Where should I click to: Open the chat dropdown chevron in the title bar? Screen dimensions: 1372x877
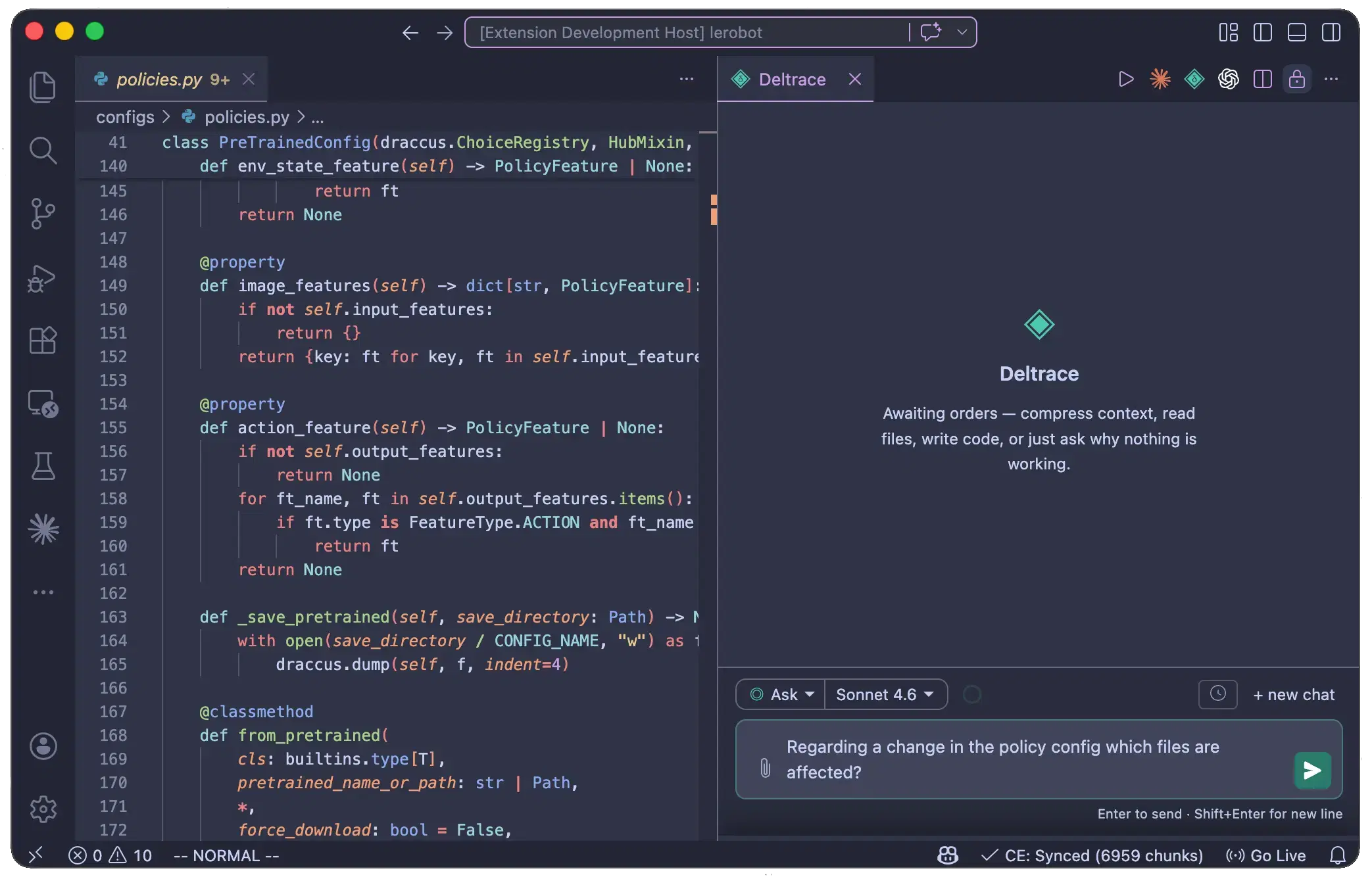(x=962, y=32)
